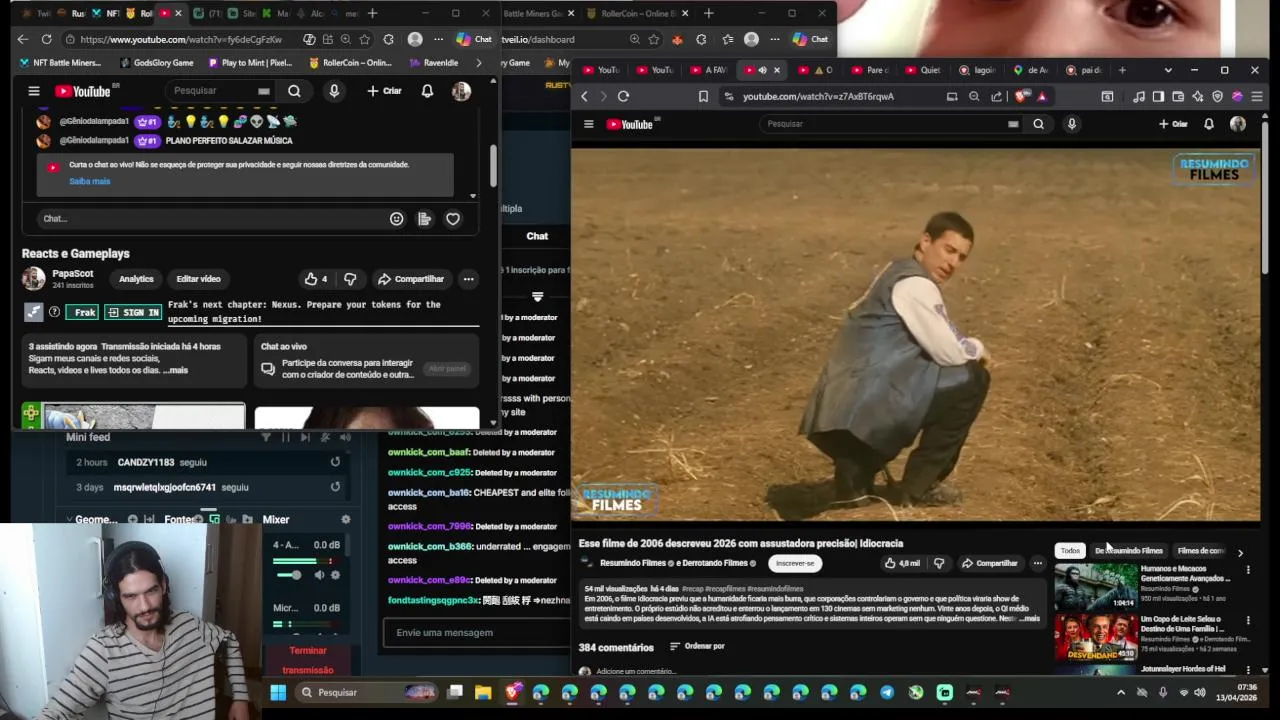Screen dimensions: 1280x720
Task: Open Ordenar por comments sort dropdown
Action: coord(697,646)
